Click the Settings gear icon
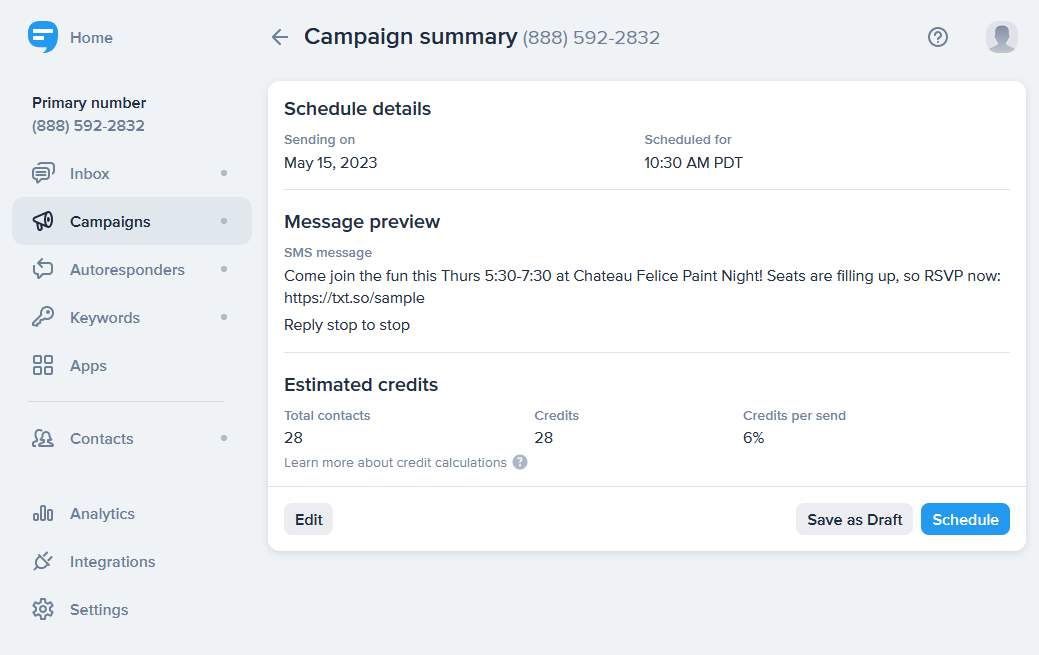The image size is (1039, 655). (43, 609)
